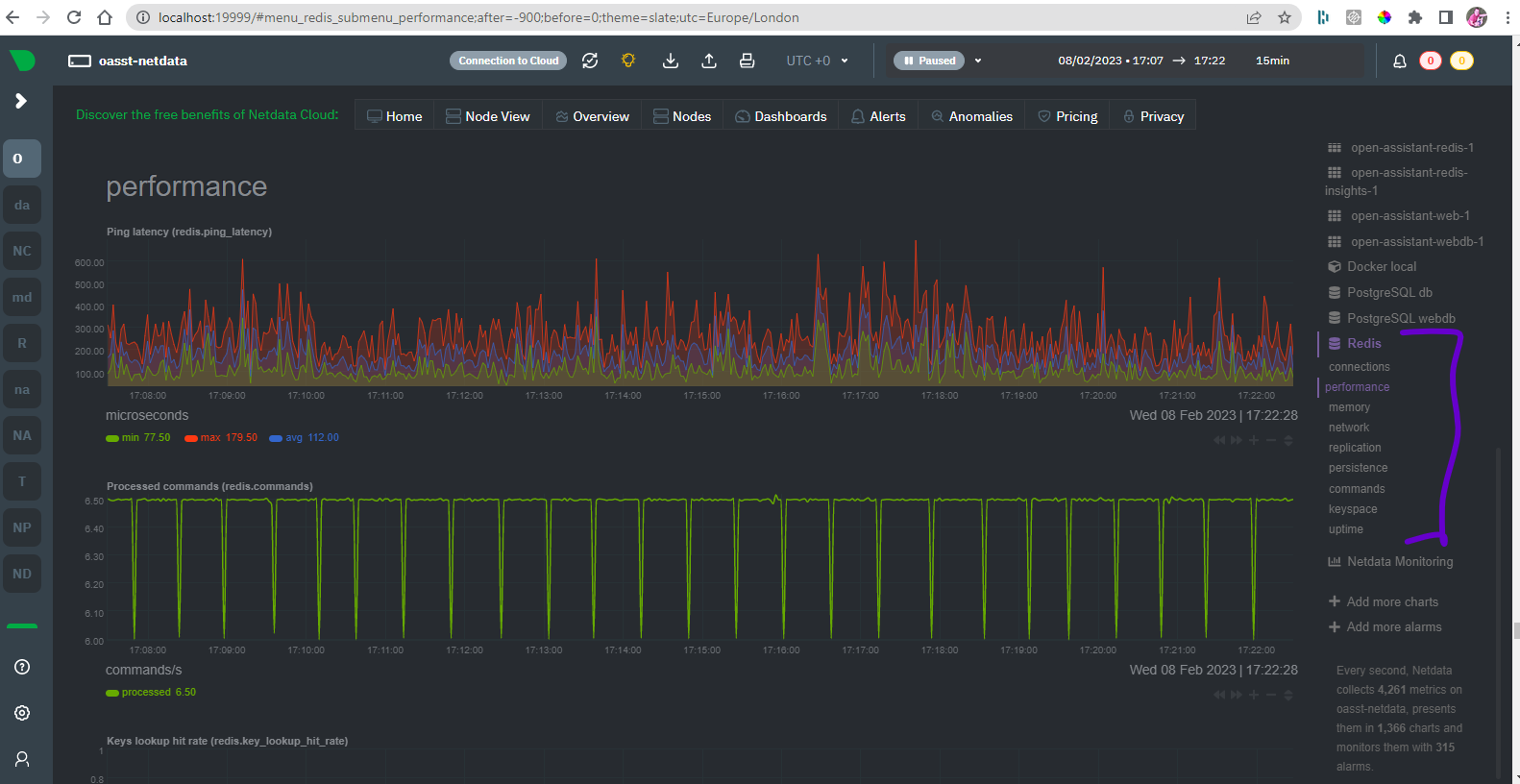Toggle the max dimension in ping latency legend
Image resolution: width=1520 pixels, height=784 pixels.
pos(221,437)
